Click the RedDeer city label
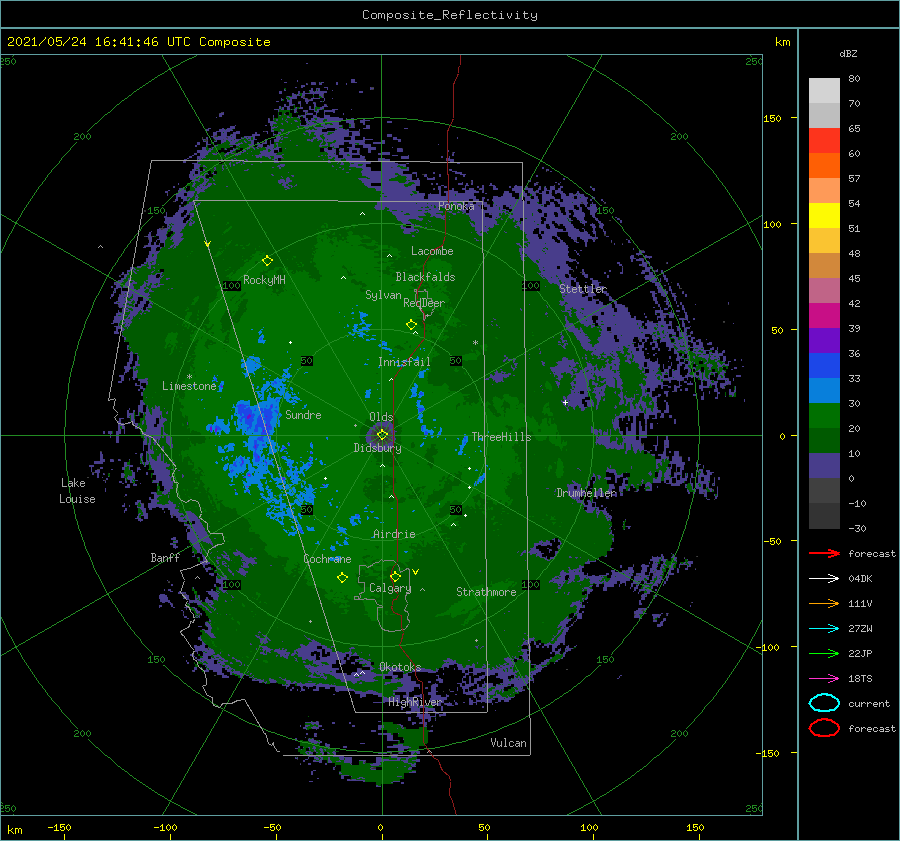This screenshot has height=841, width=900. tap(424, 303)
